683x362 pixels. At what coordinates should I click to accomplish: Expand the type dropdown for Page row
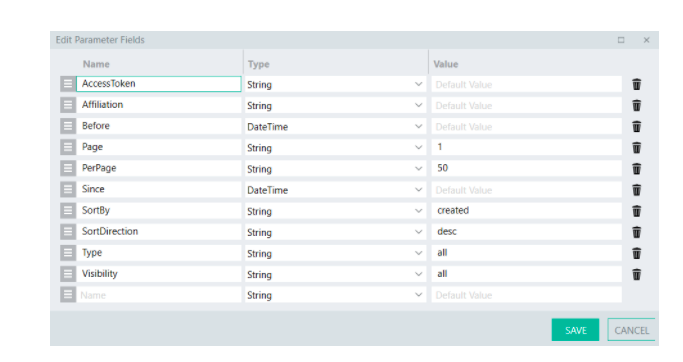335,148
